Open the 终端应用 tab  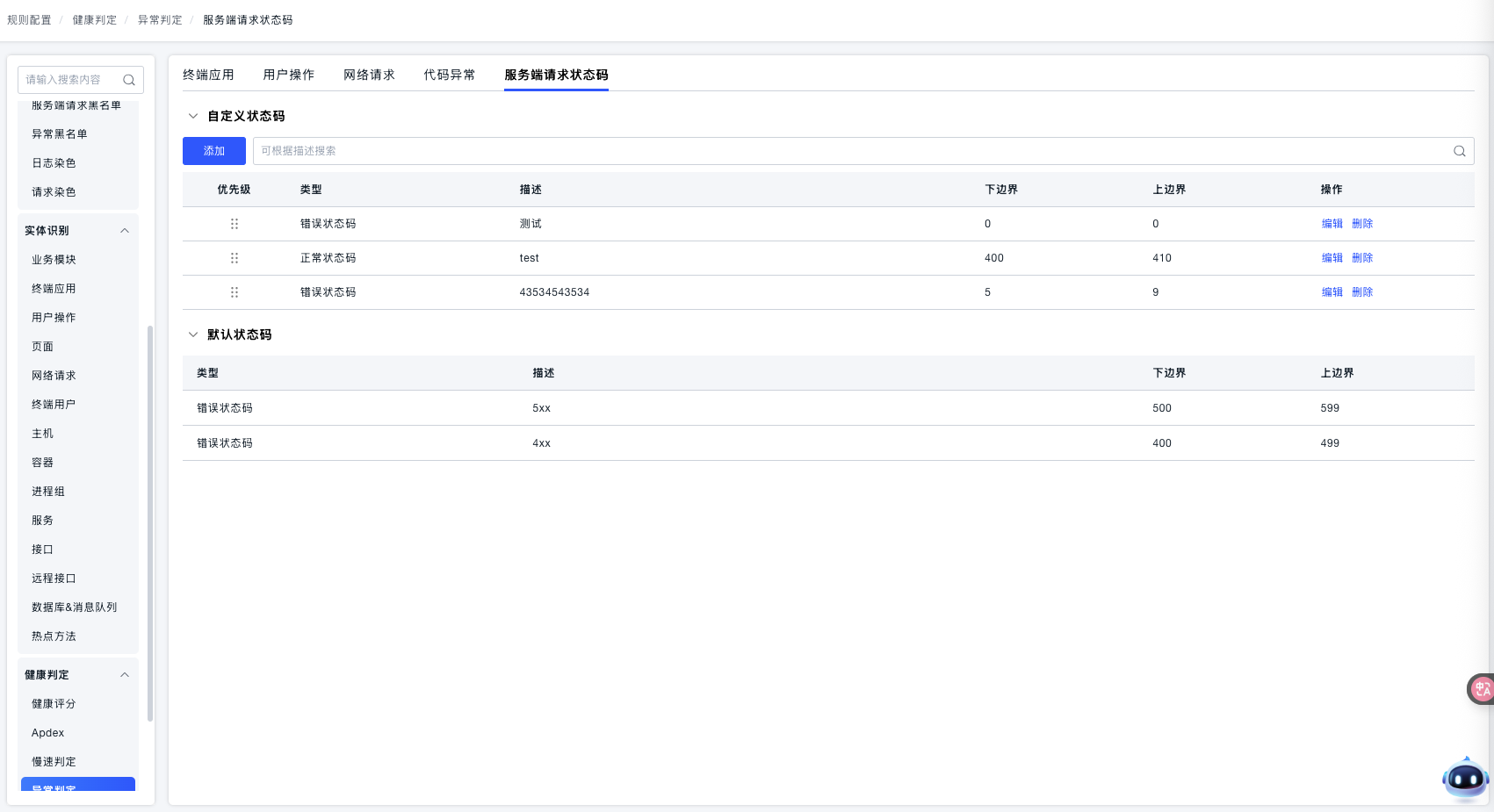[208, 75]
